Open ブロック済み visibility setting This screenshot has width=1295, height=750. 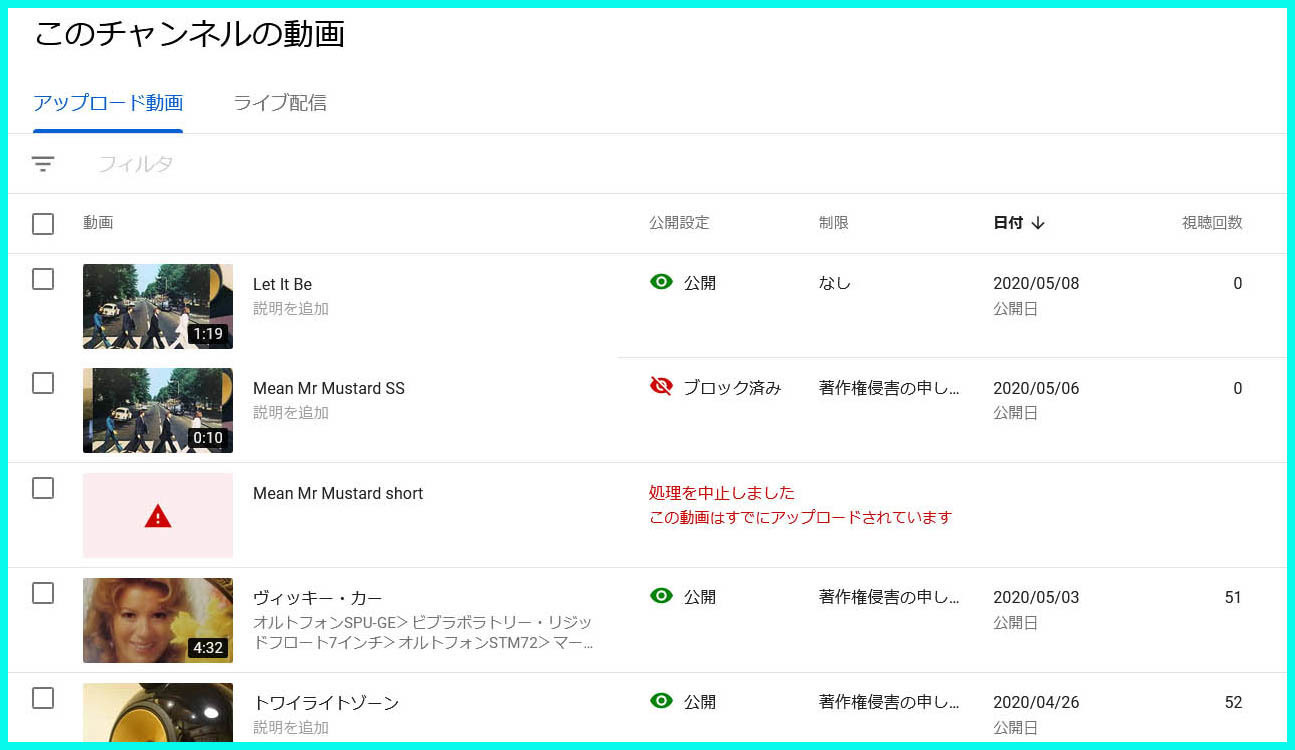(x=732, y=388)
